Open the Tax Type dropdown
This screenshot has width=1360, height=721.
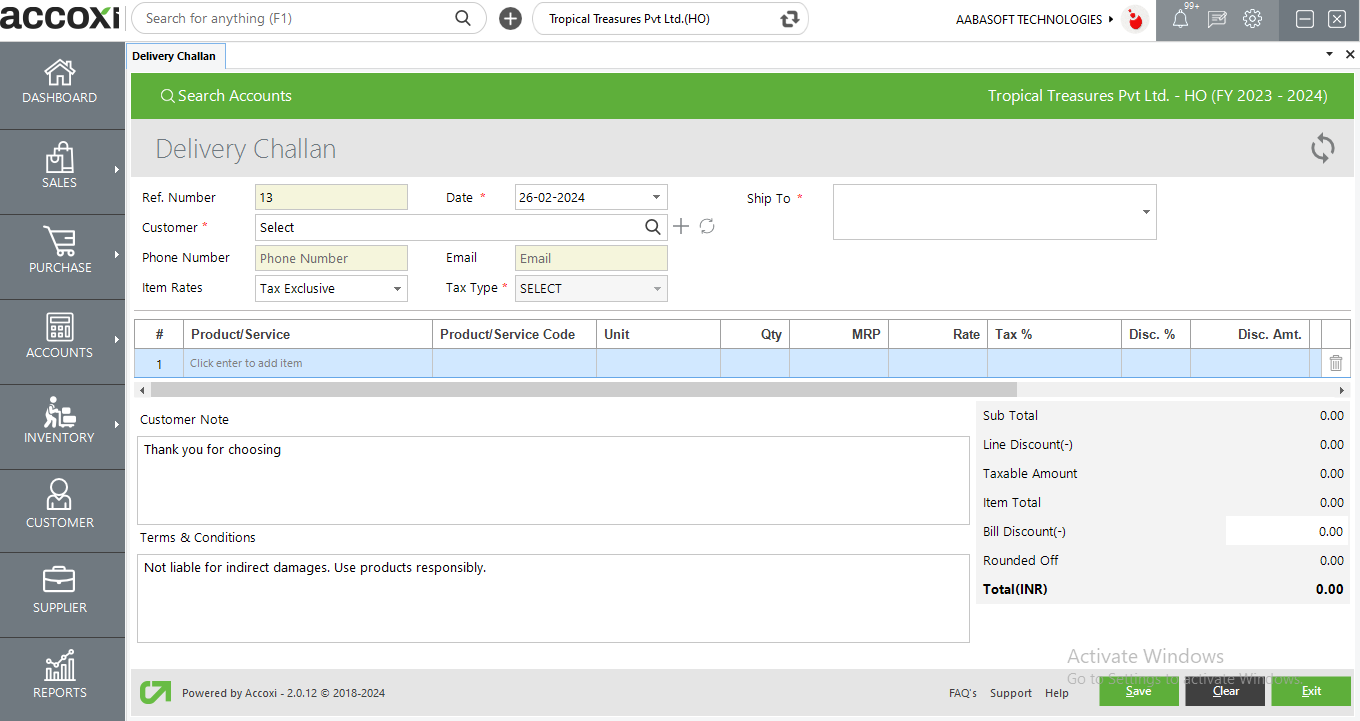tap(656, 289)
